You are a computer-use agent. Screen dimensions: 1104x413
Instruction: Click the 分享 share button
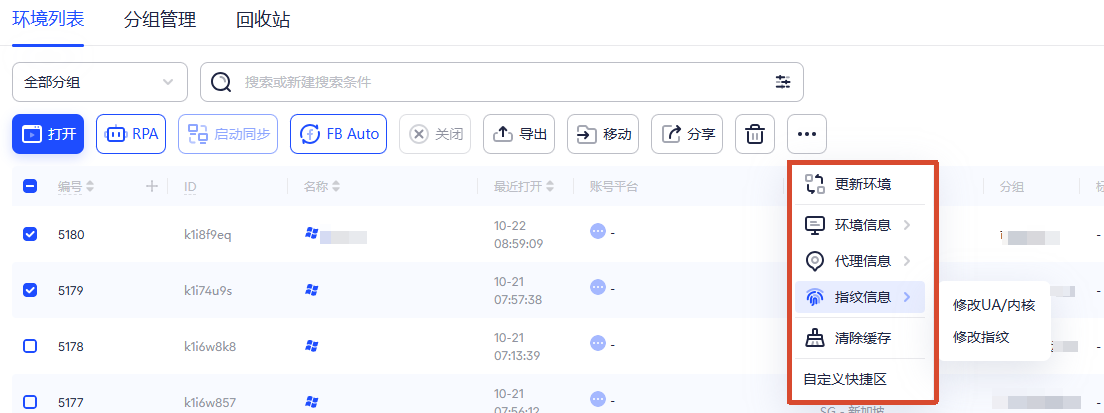[x=687, y=134]
